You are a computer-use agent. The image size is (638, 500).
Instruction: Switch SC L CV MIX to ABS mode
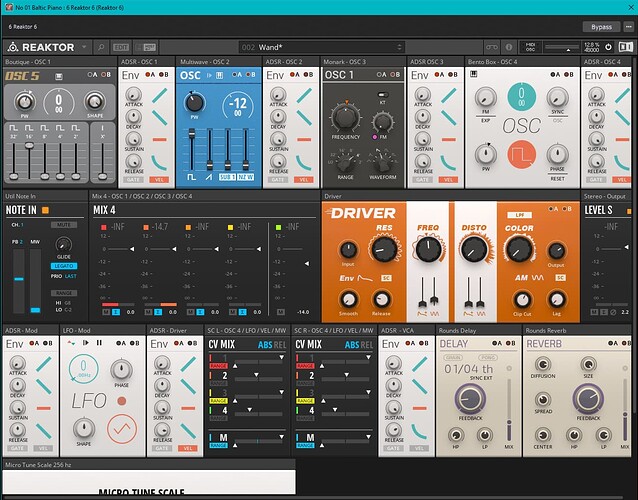264,345
